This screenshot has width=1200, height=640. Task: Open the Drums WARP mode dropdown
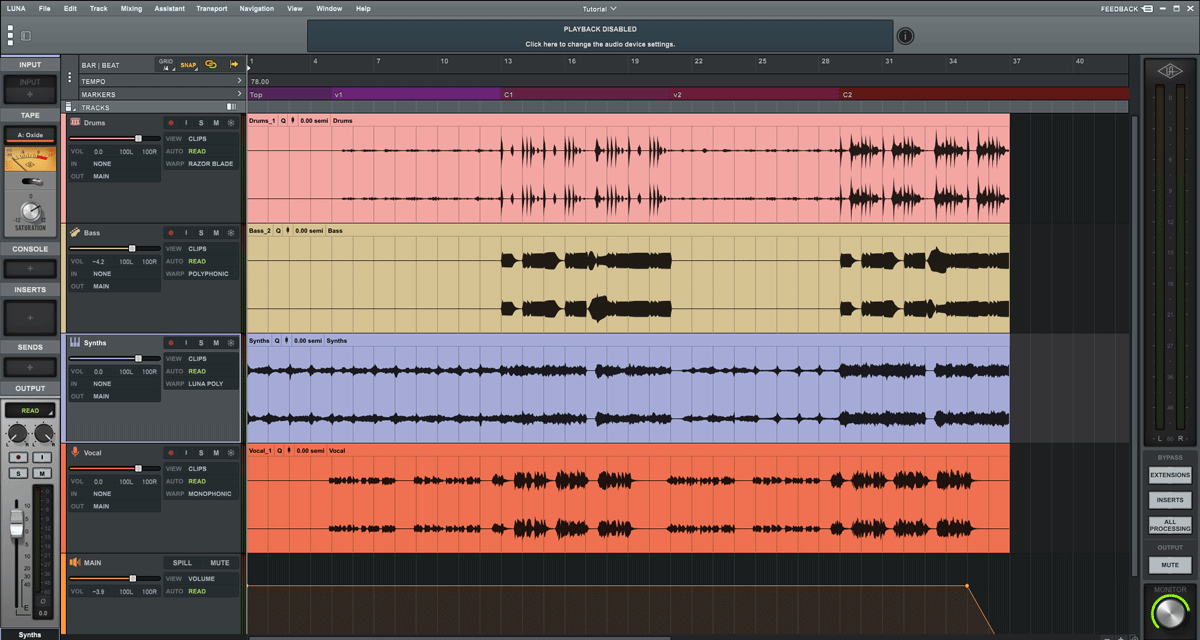coord(210,164)
